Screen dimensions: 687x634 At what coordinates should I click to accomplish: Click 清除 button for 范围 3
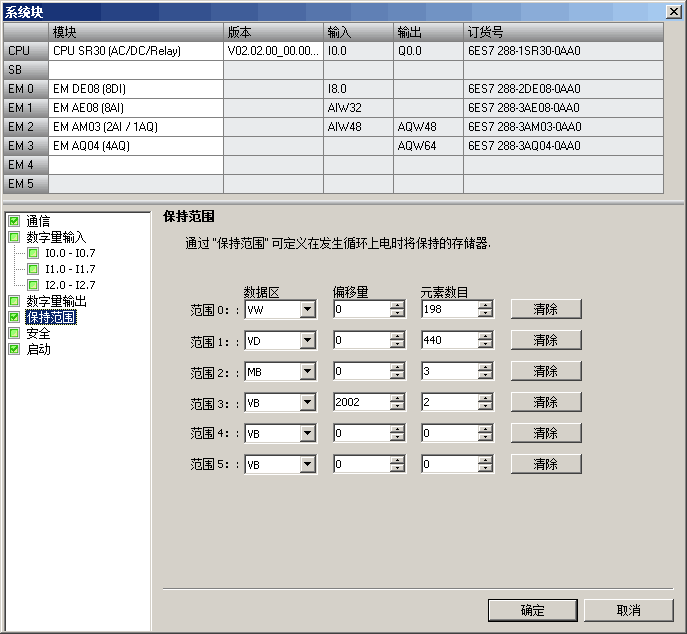pyautogui.click(x=546, y=402)
